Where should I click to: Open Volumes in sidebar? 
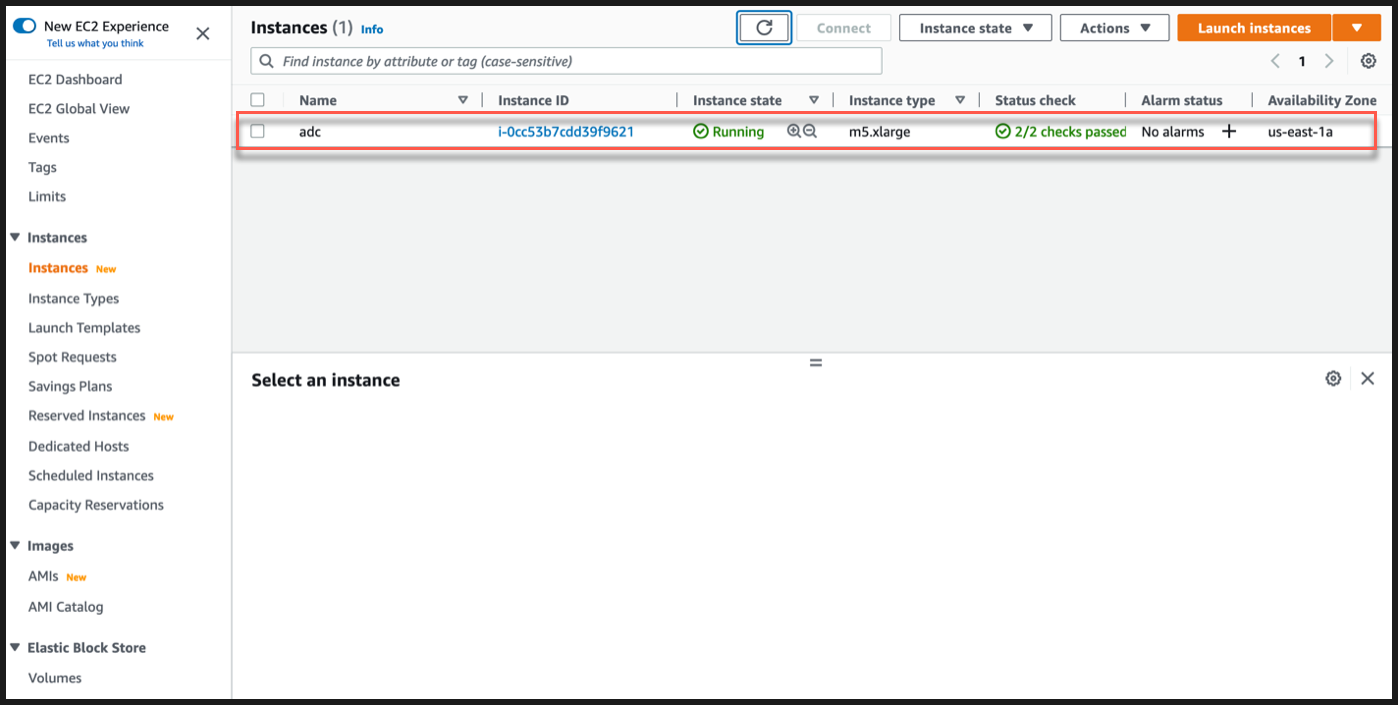55,678
